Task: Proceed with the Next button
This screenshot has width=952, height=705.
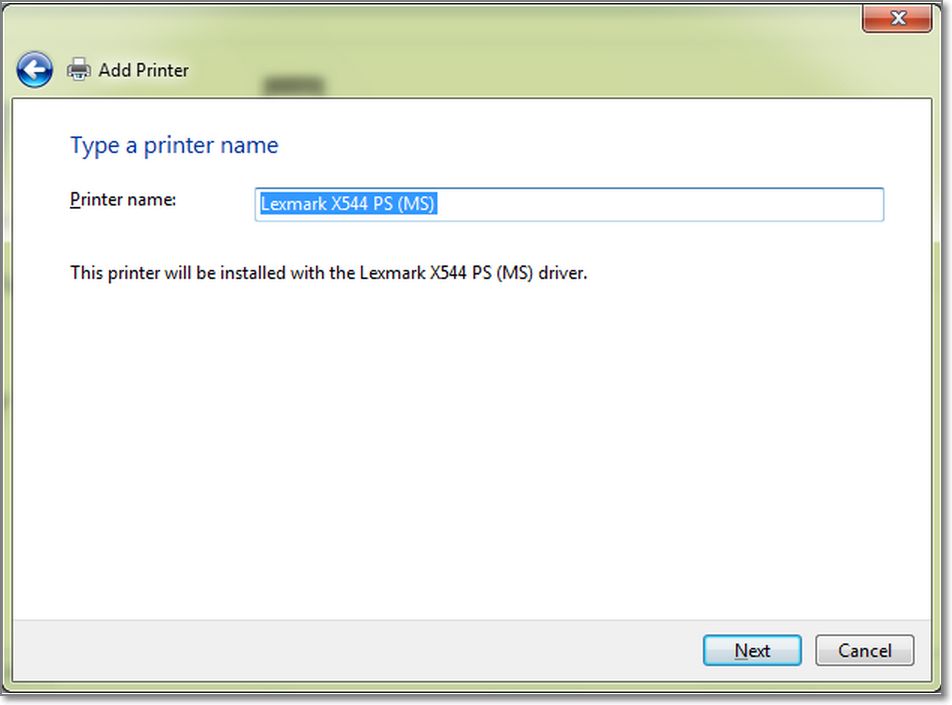Action: 752,650
